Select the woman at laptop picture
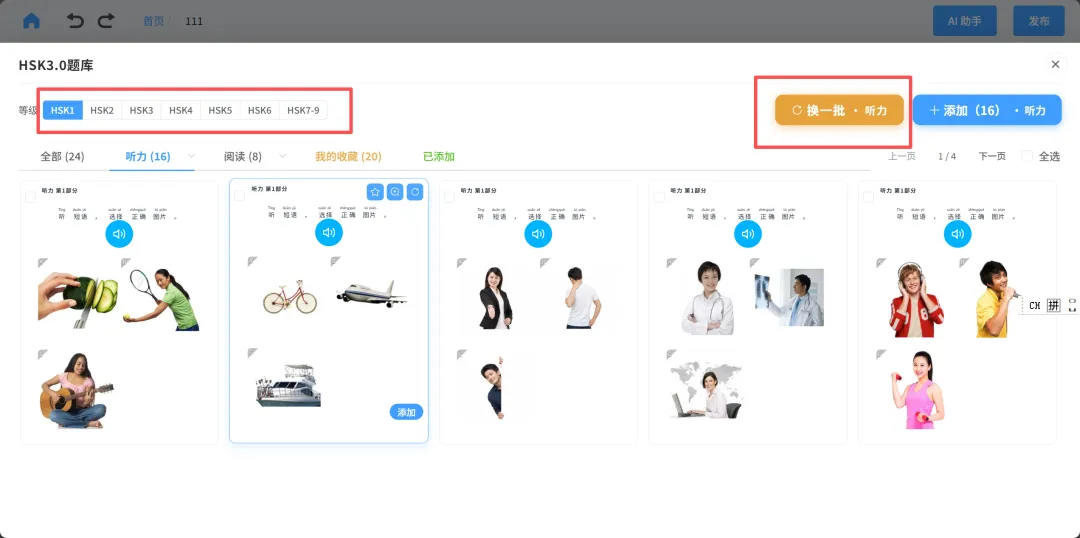This screenshot has width=1080, height=538. tap(707, 390)
